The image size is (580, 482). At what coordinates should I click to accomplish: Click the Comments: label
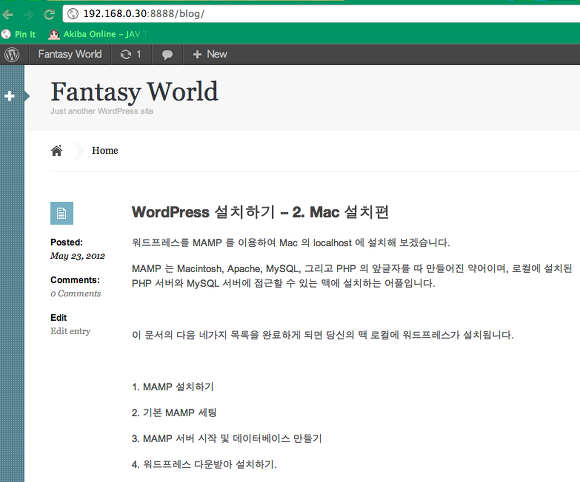(x=75, y=280)
